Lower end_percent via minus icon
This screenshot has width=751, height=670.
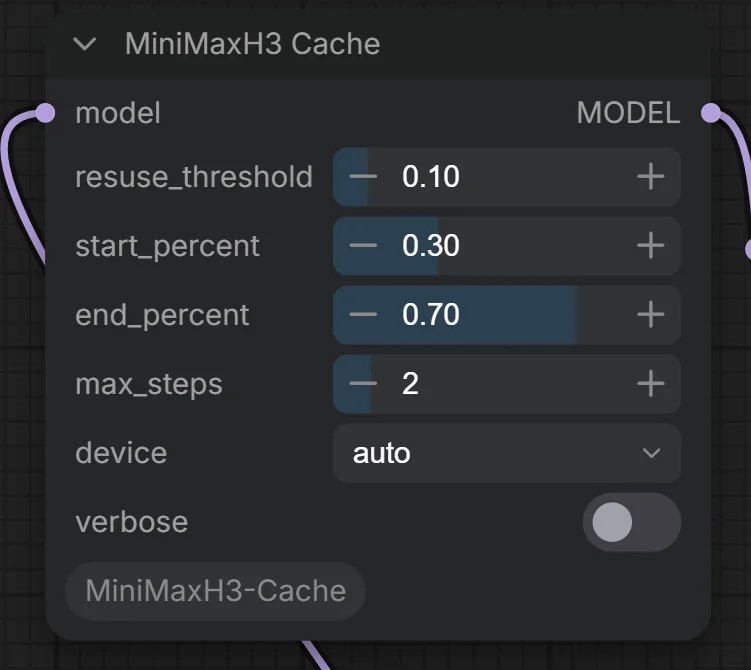click(363, 315)
